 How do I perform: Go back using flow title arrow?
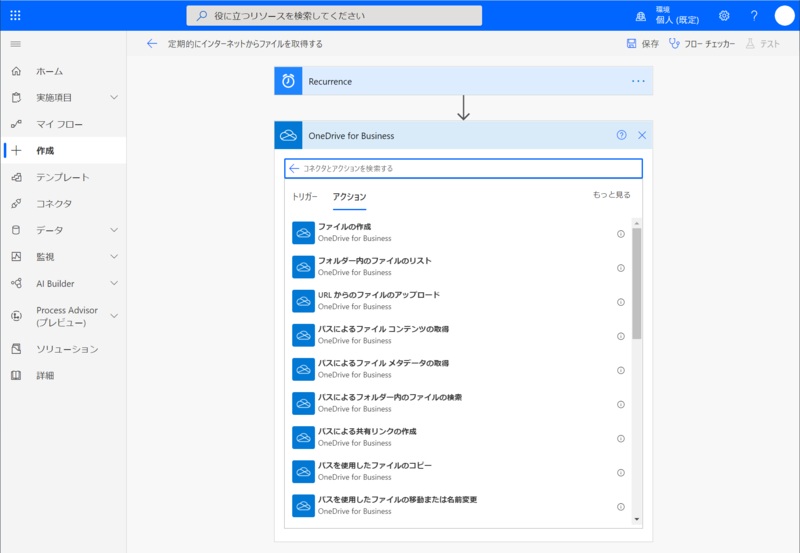[x=152, y=44]
